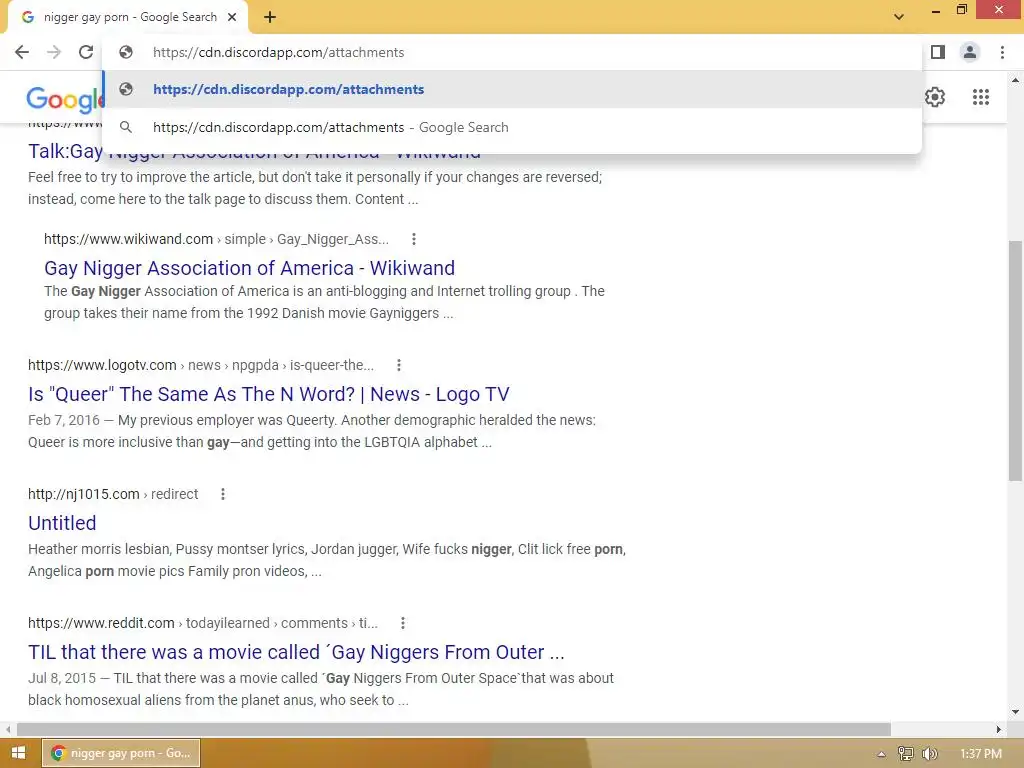The image size is (1024, 768).
Task: Click the volume speaker tray icon
Action: (x=929, y=754)
